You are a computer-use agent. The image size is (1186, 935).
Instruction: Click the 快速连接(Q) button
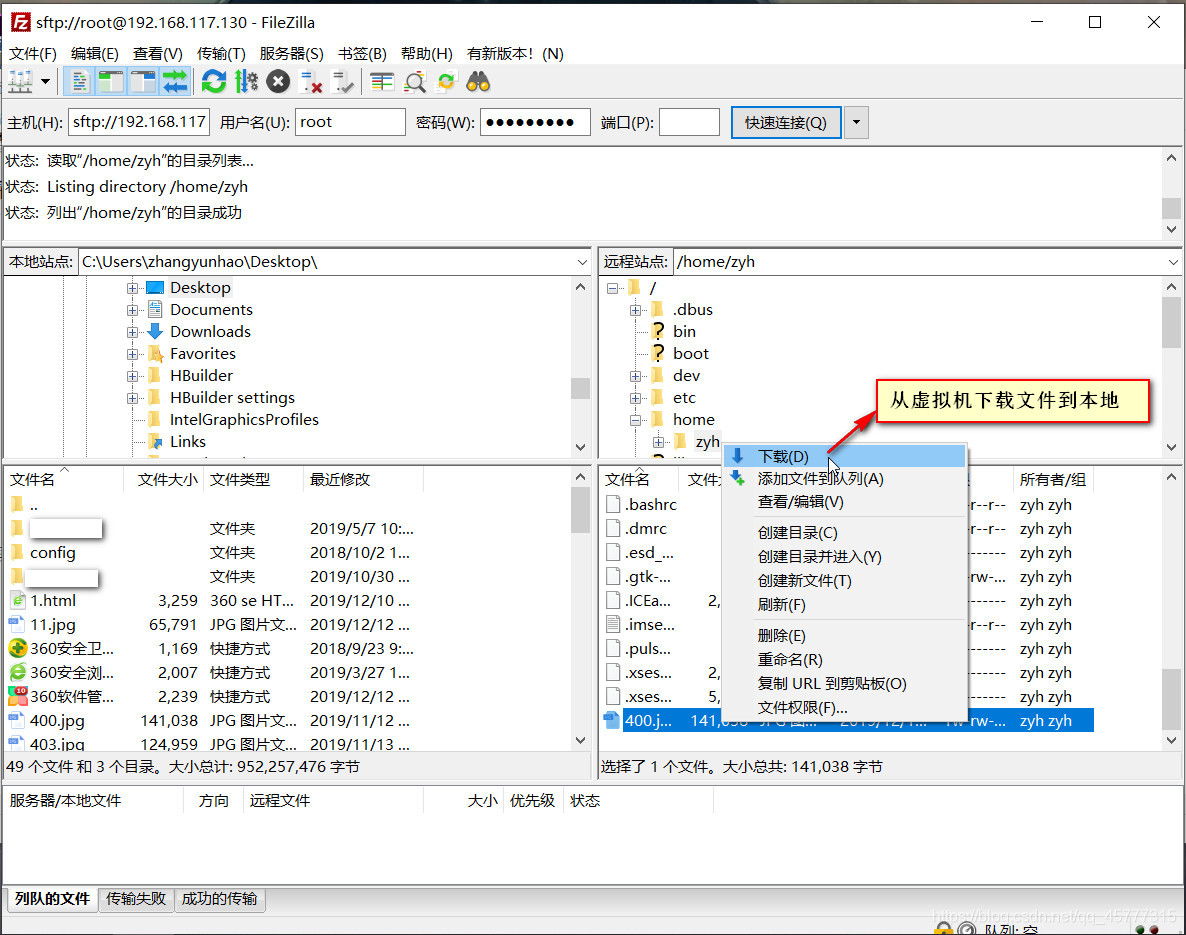pos(786,123)
